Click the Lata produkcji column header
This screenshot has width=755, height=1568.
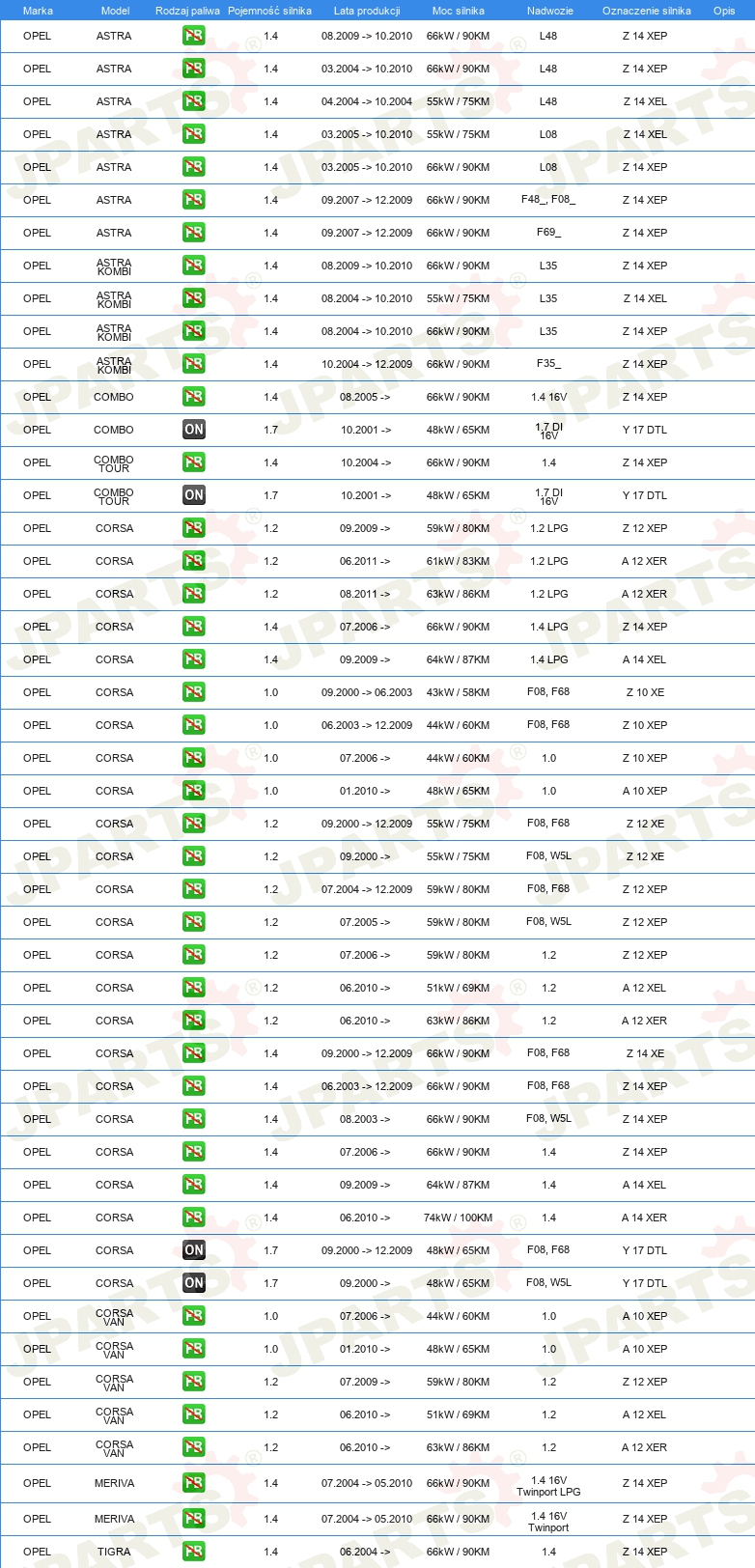pyautogui.click(x=367, y=11)
